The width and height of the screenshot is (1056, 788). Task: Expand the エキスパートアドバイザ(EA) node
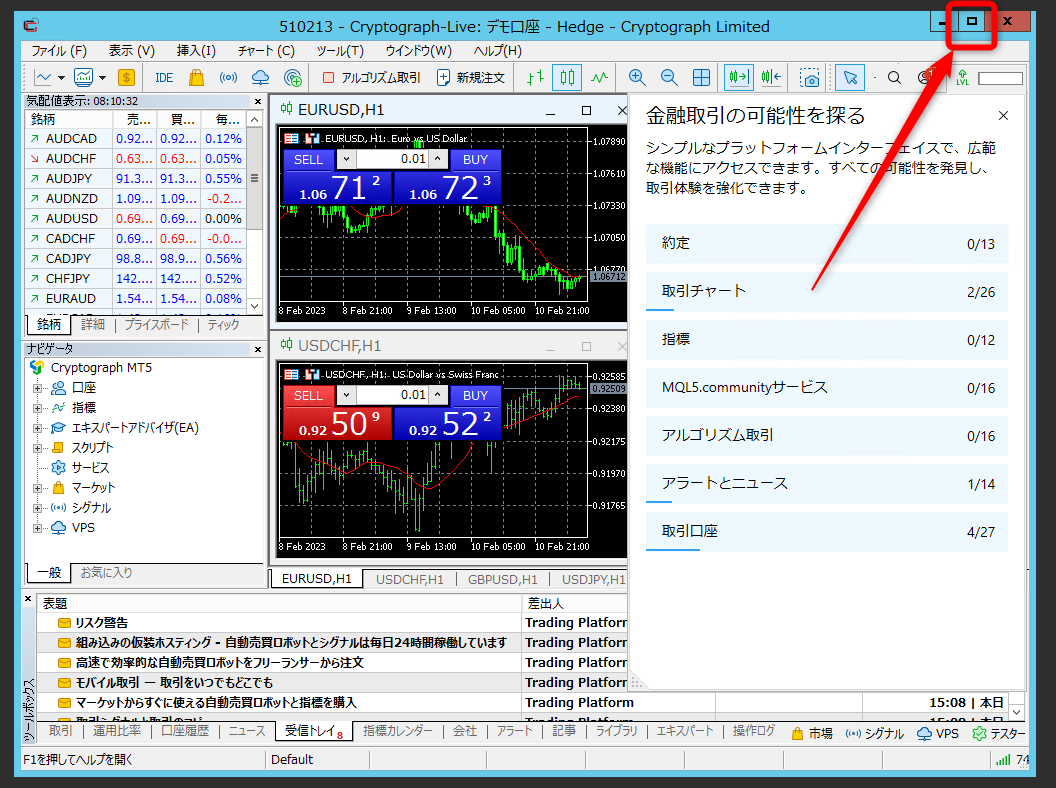tap(38, 428)
